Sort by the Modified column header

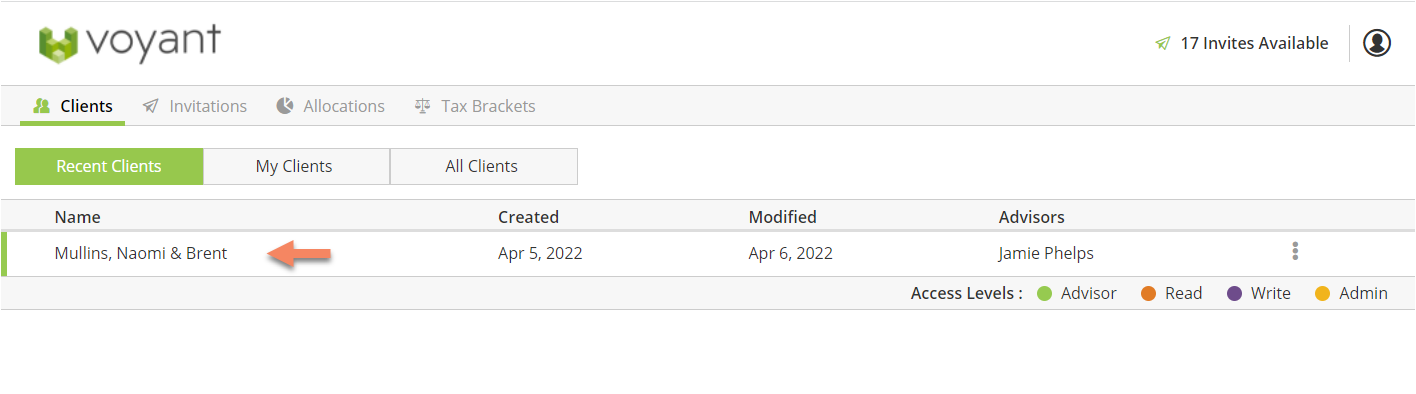click(x=782, y=217)
